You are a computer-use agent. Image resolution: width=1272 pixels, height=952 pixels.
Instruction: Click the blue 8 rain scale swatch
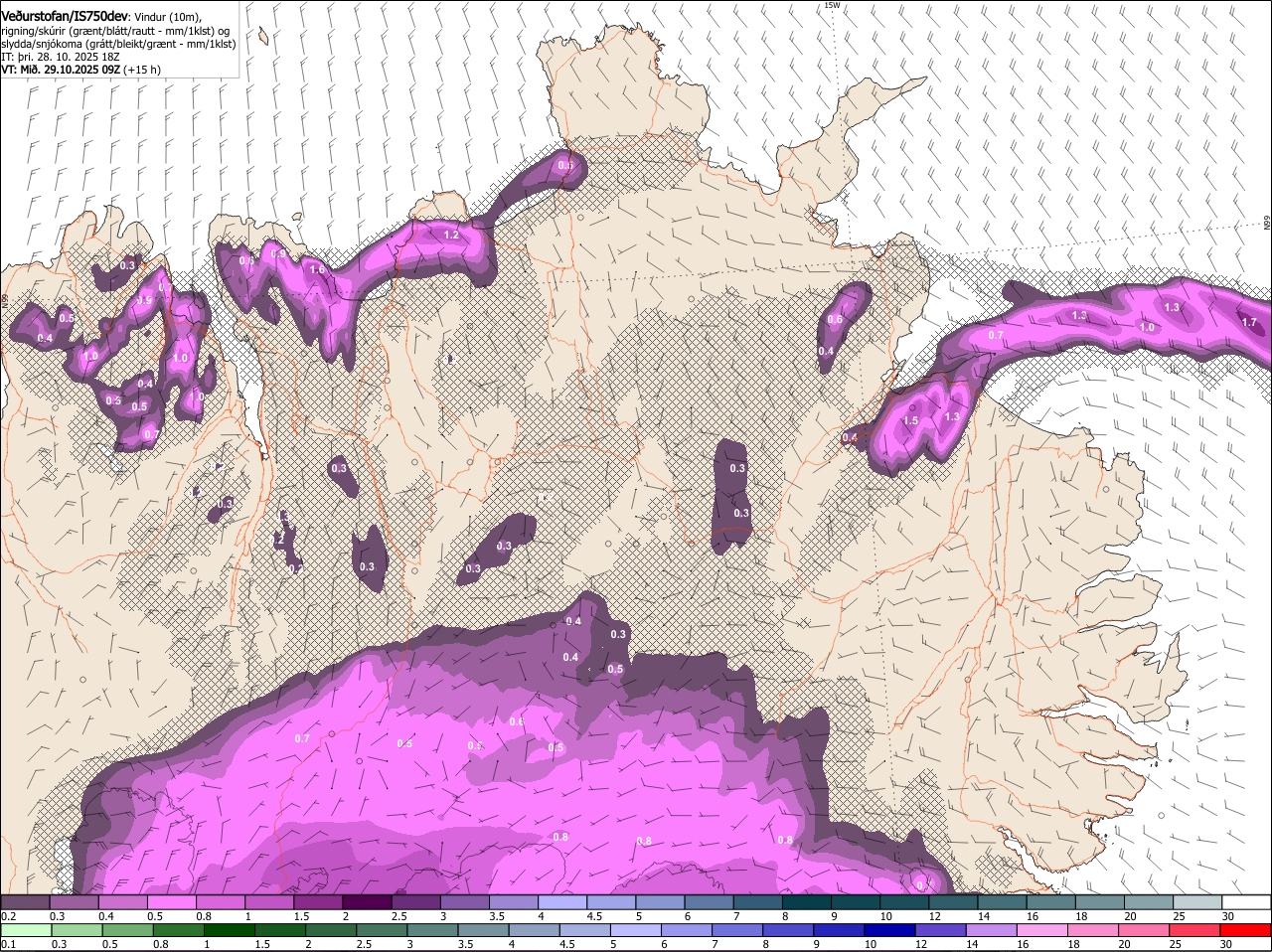pyautogui.click(x=788, y=930)
